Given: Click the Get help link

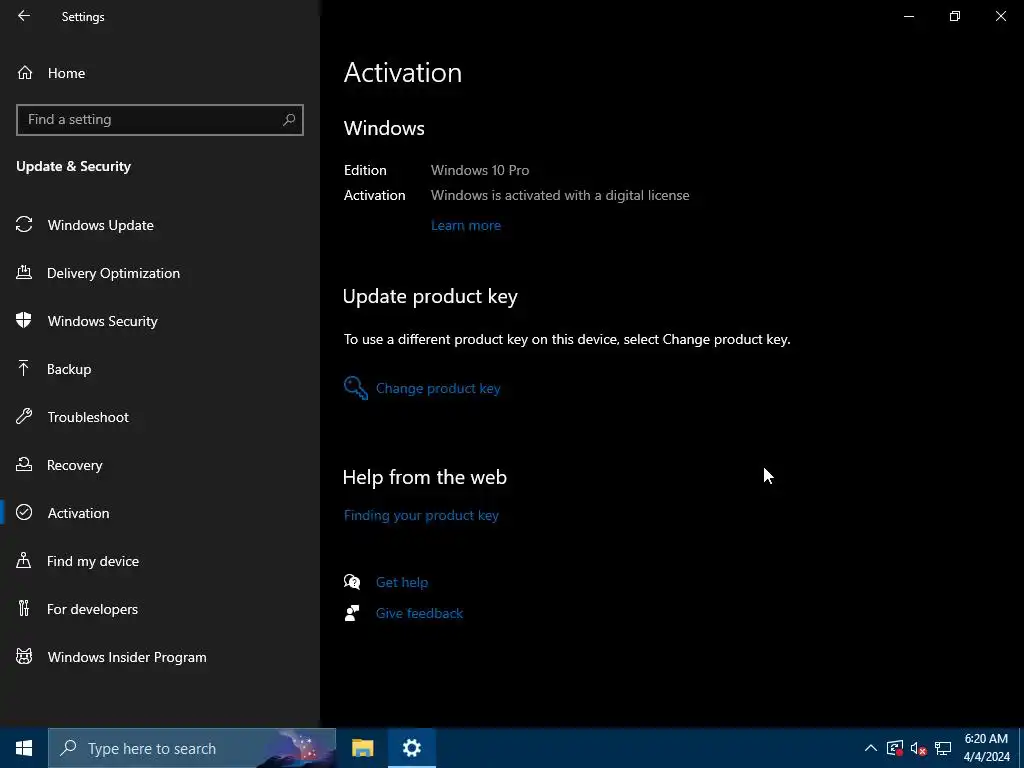Looking at the screenshot, I should point(402,582).
